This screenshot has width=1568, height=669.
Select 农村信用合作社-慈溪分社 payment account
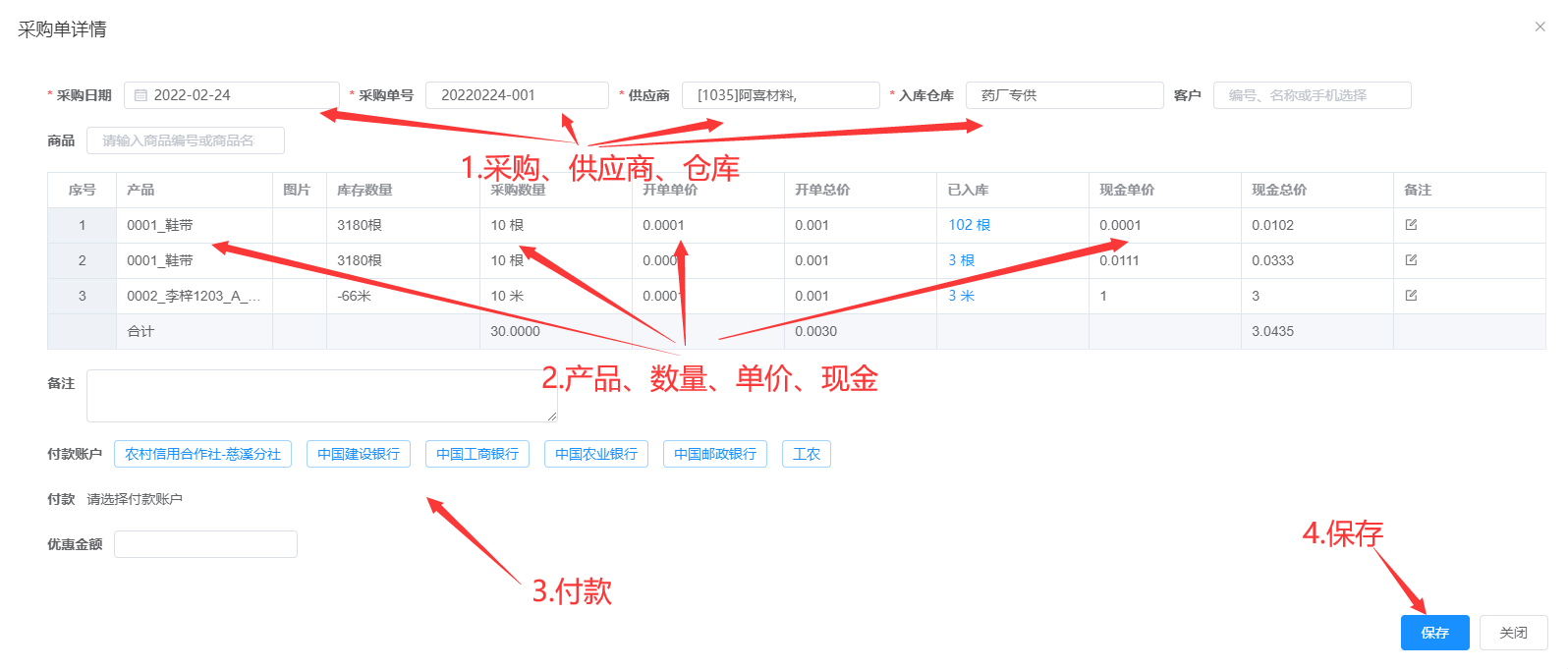click(x=202, y=454)
